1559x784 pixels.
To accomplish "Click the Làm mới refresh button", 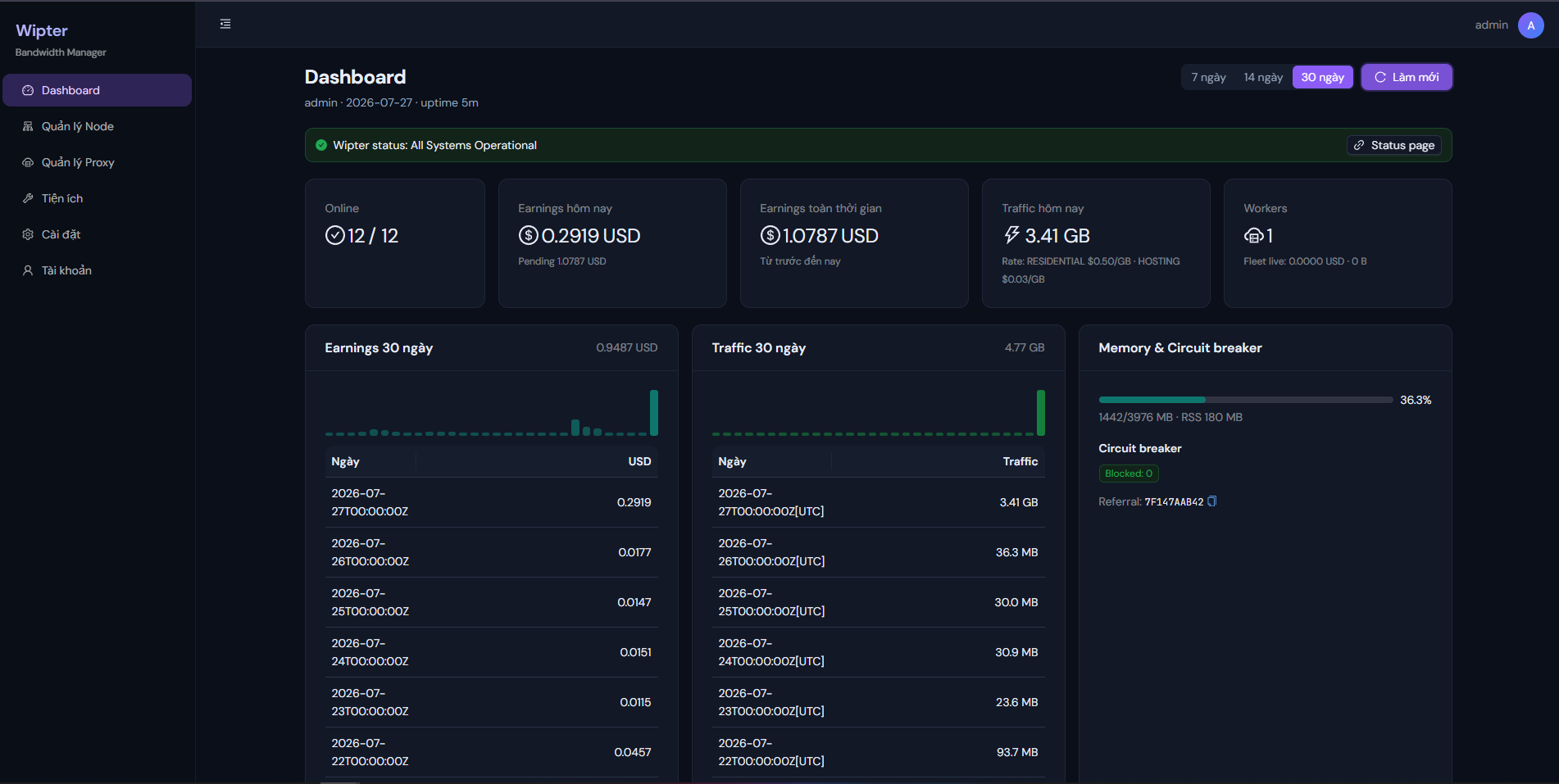I will pyautogui.click(x=1407, y=77).
